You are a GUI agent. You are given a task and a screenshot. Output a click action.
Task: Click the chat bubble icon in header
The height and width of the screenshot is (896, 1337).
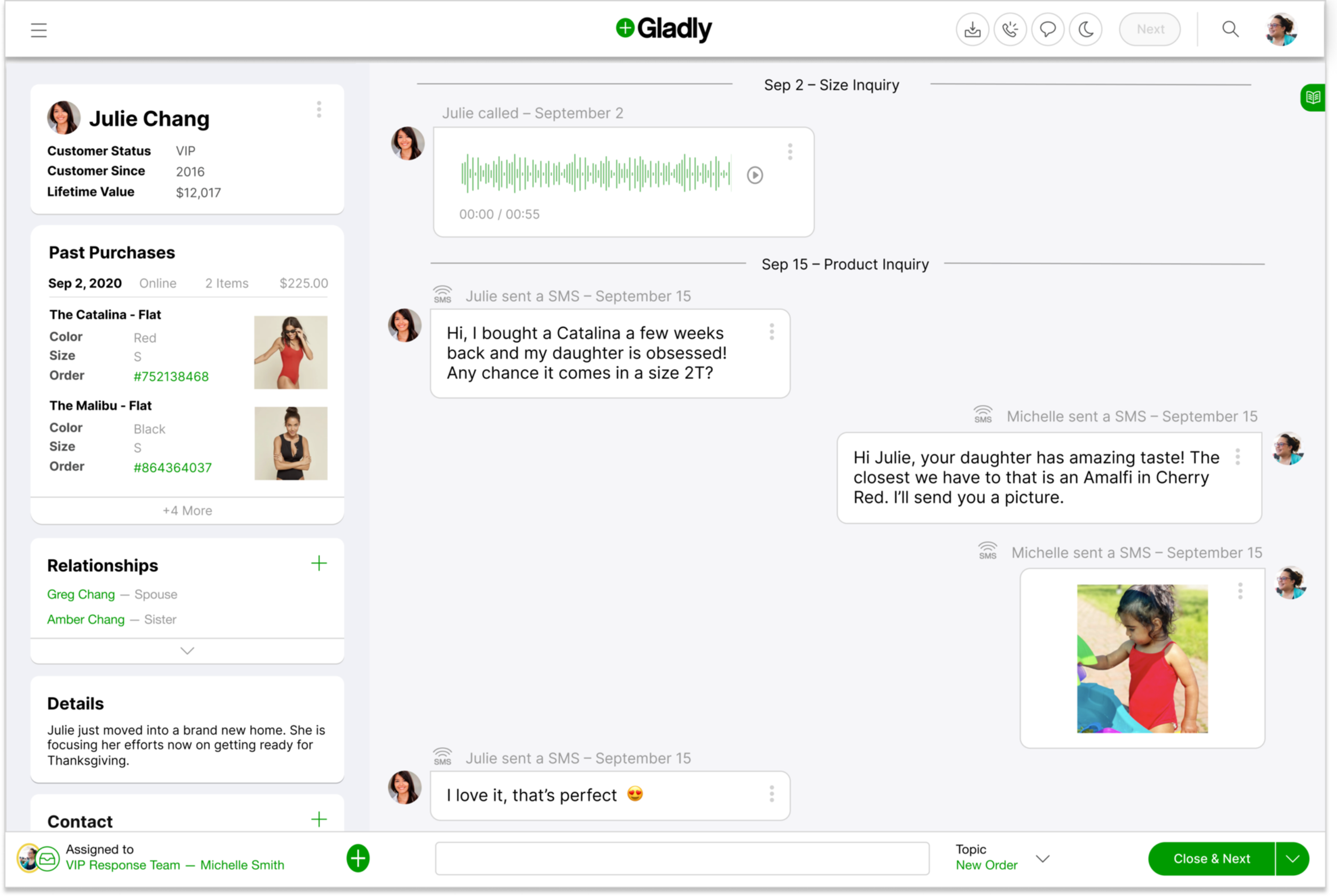coord(1047,29)
